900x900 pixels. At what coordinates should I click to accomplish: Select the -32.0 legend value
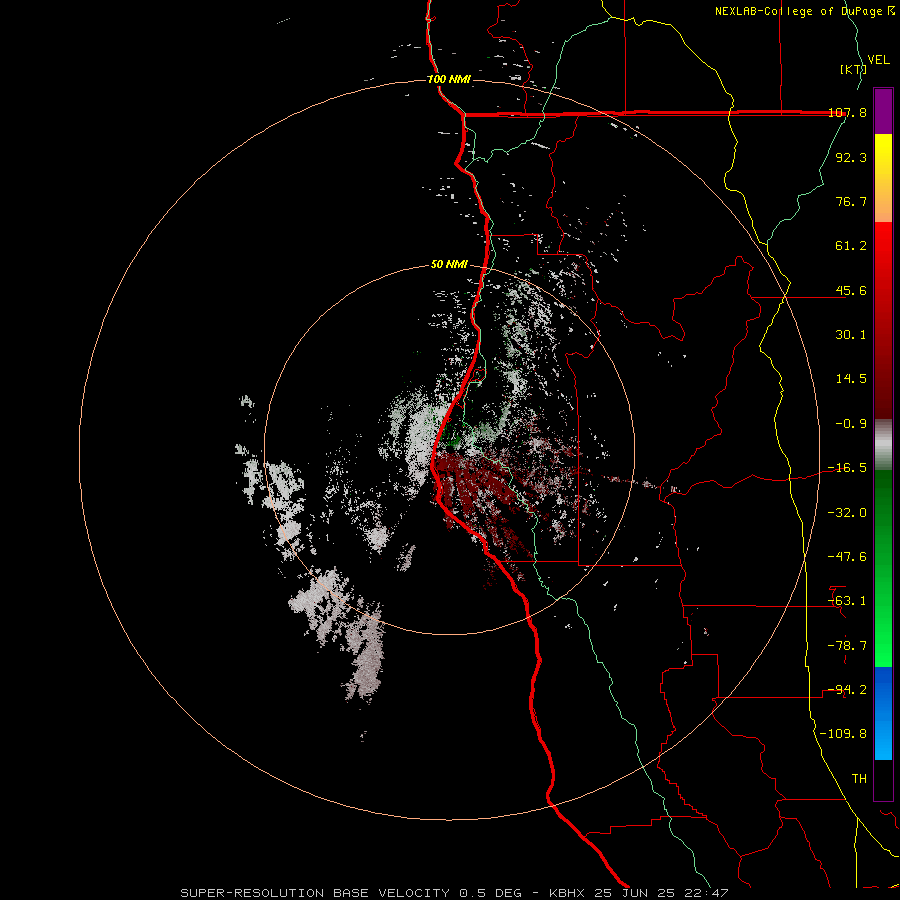[x=847, y=513]
